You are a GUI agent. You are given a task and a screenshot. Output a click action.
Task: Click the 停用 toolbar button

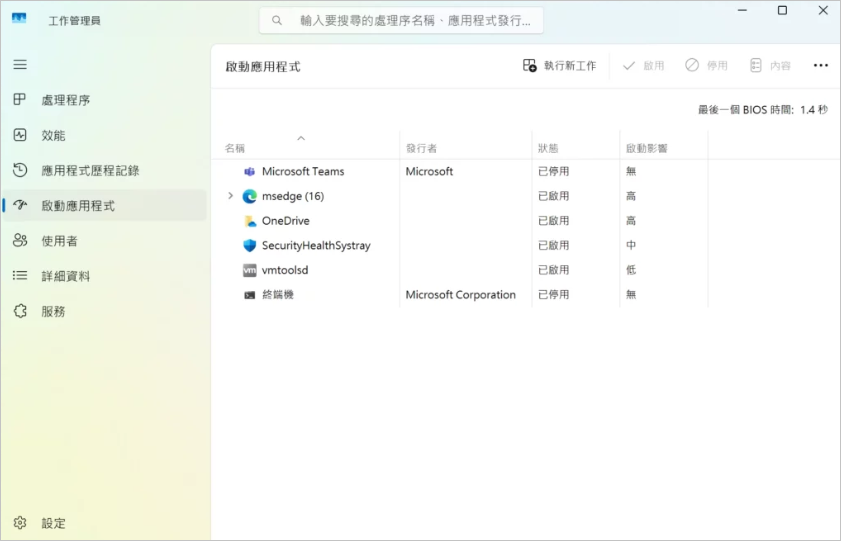pyautogui.click(x=706, y=66)
